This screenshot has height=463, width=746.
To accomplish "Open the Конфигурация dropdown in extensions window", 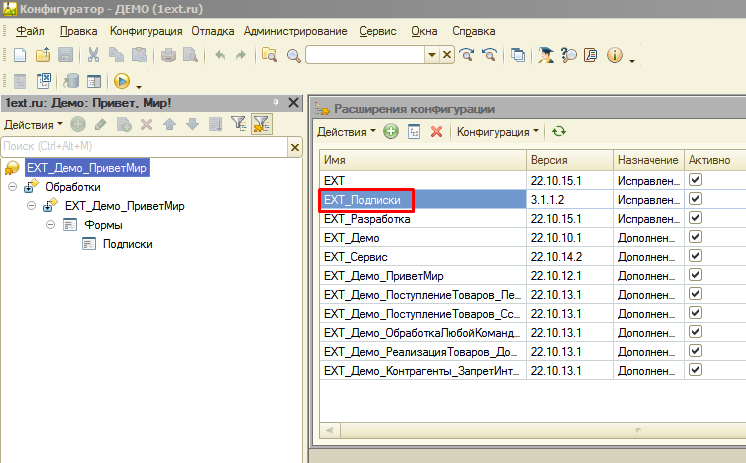I will 497,132.
